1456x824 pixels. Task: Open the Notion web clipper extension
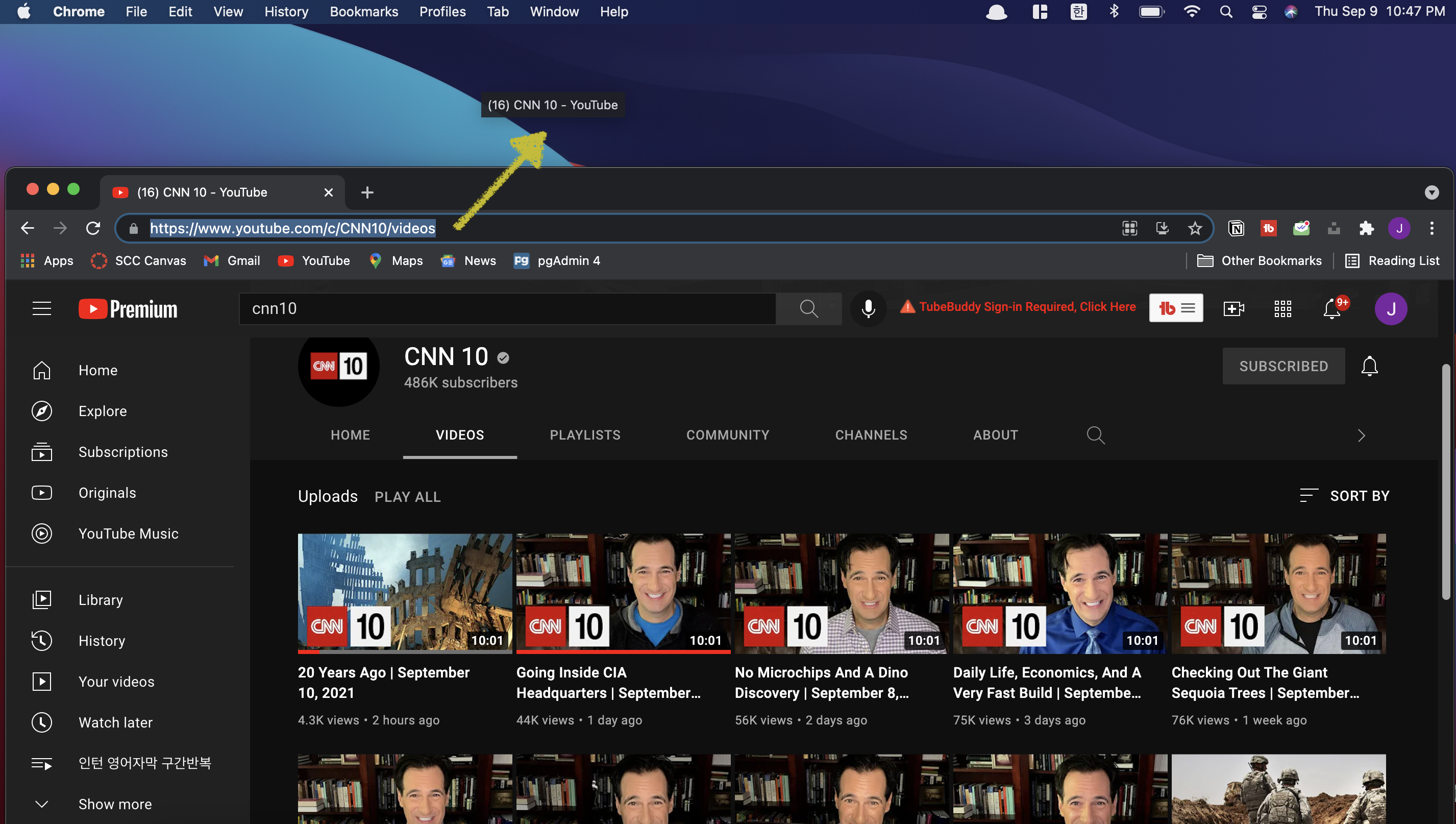[x=1237, y=228]
